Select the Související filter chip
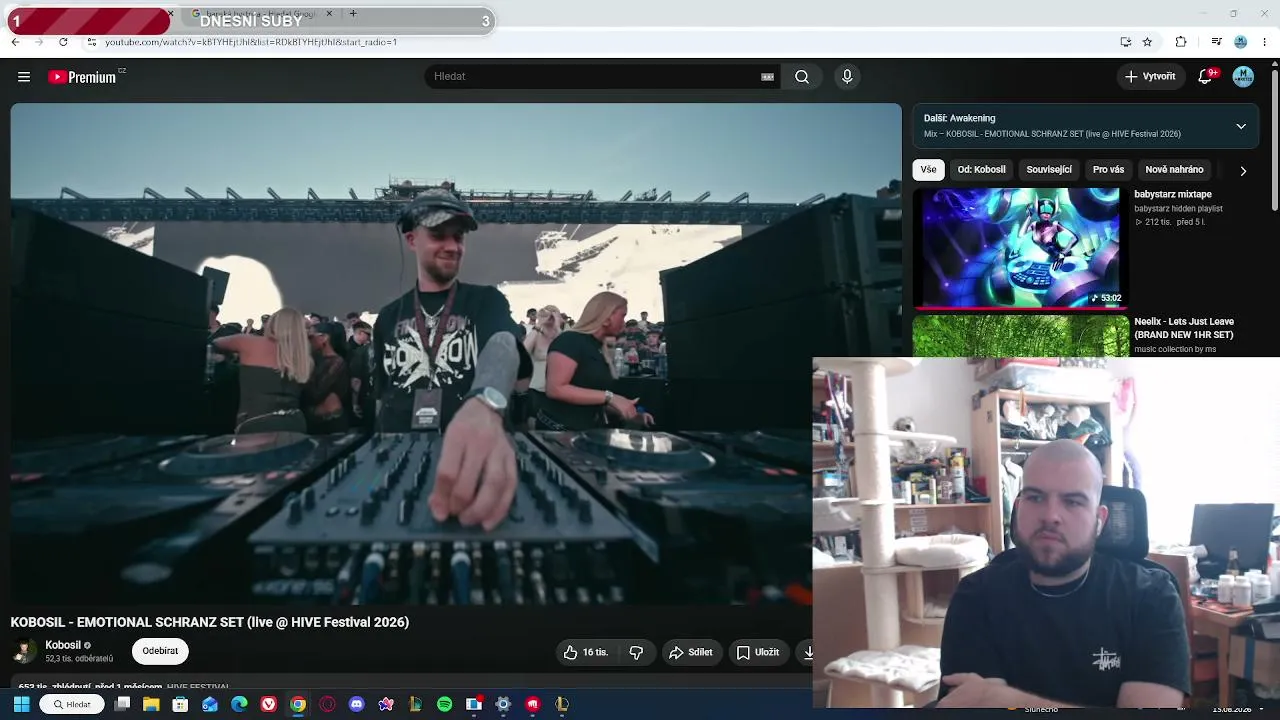 pyautogui.click(x=1049, y=170)
